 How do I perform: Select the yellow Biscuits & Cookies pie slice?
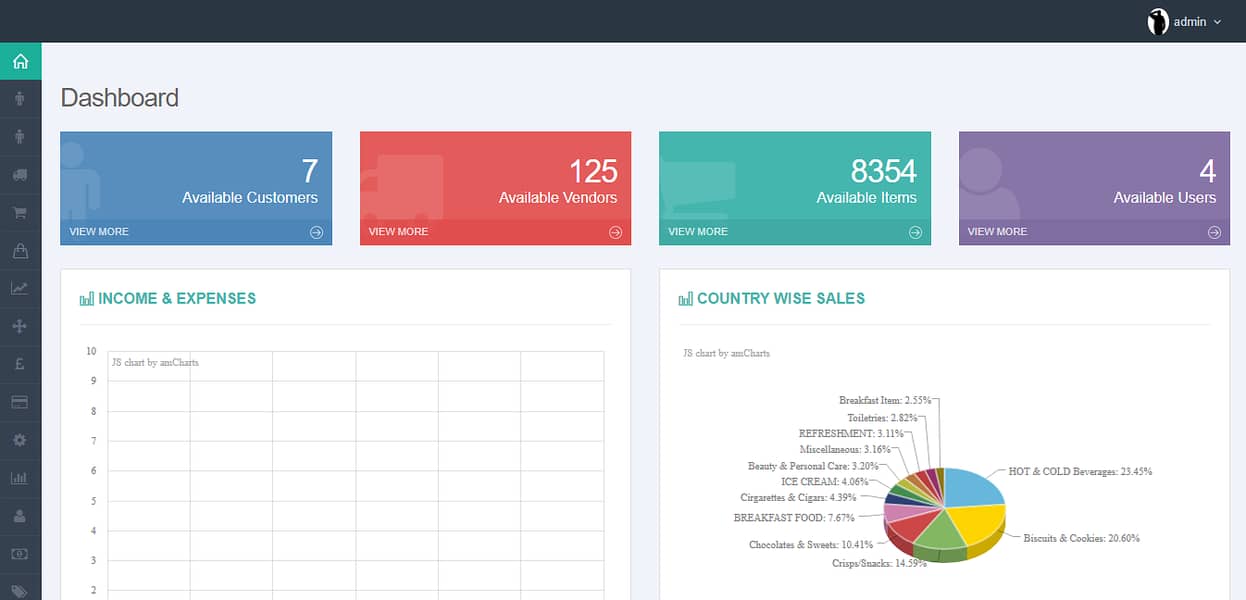pyautogui.click(x=975, y=525)
